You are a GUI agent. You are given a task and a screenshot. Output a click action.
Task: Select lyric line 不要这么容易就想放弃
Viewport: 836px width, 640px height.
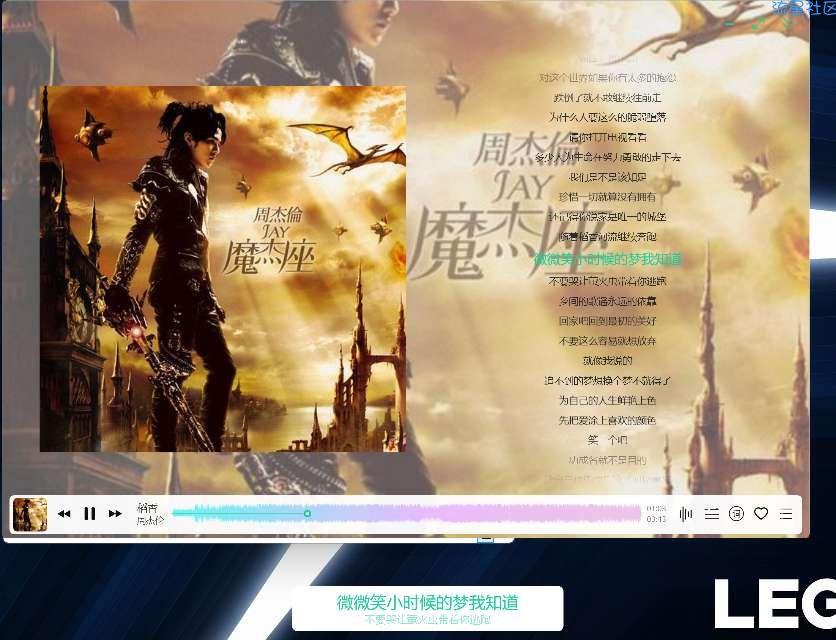coord(607,341)
